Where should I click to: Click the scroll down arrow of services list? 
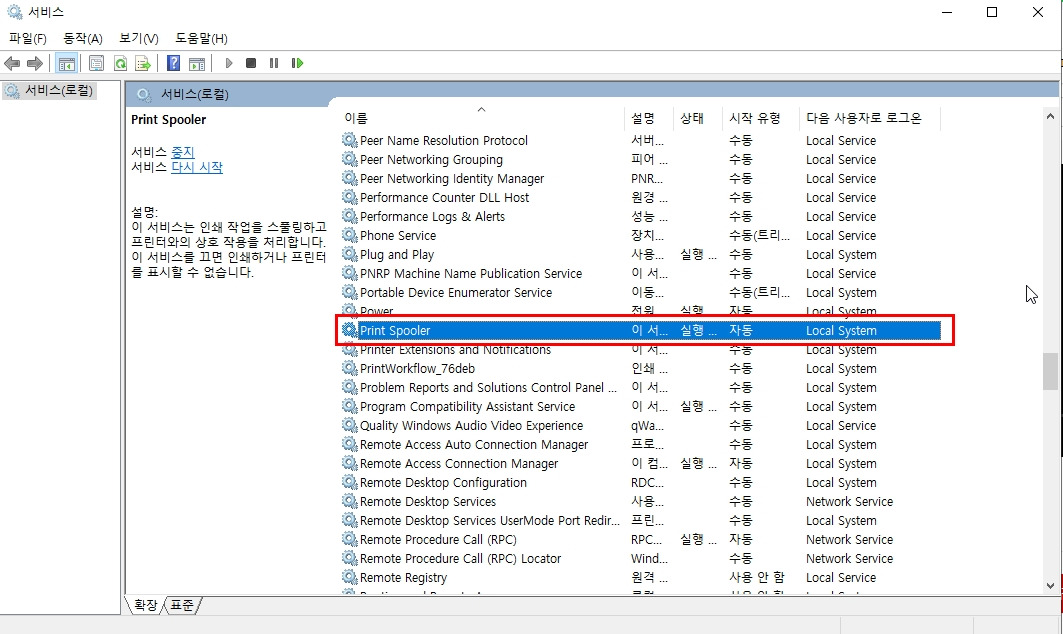1050,586
